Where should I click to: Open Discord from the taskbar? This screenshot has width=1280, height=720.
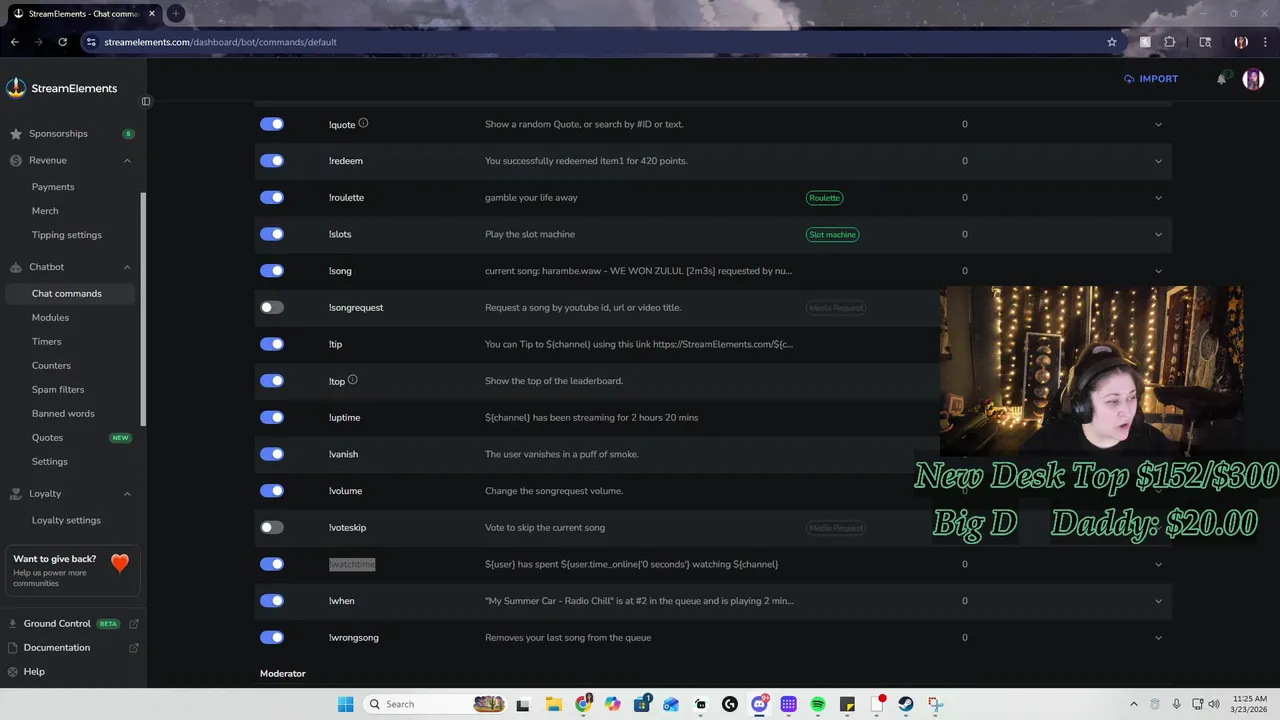click(x=760, y=704)
